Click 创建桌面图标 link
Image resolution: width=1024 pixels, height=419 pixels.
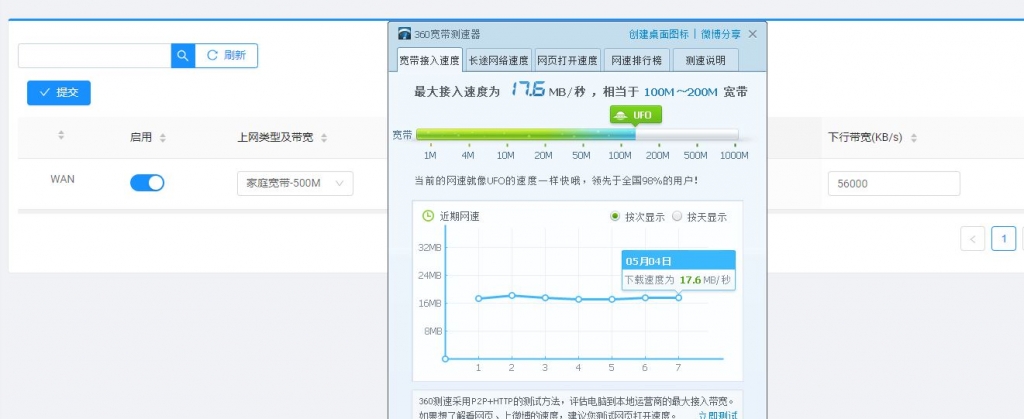(x=658, y=34)
